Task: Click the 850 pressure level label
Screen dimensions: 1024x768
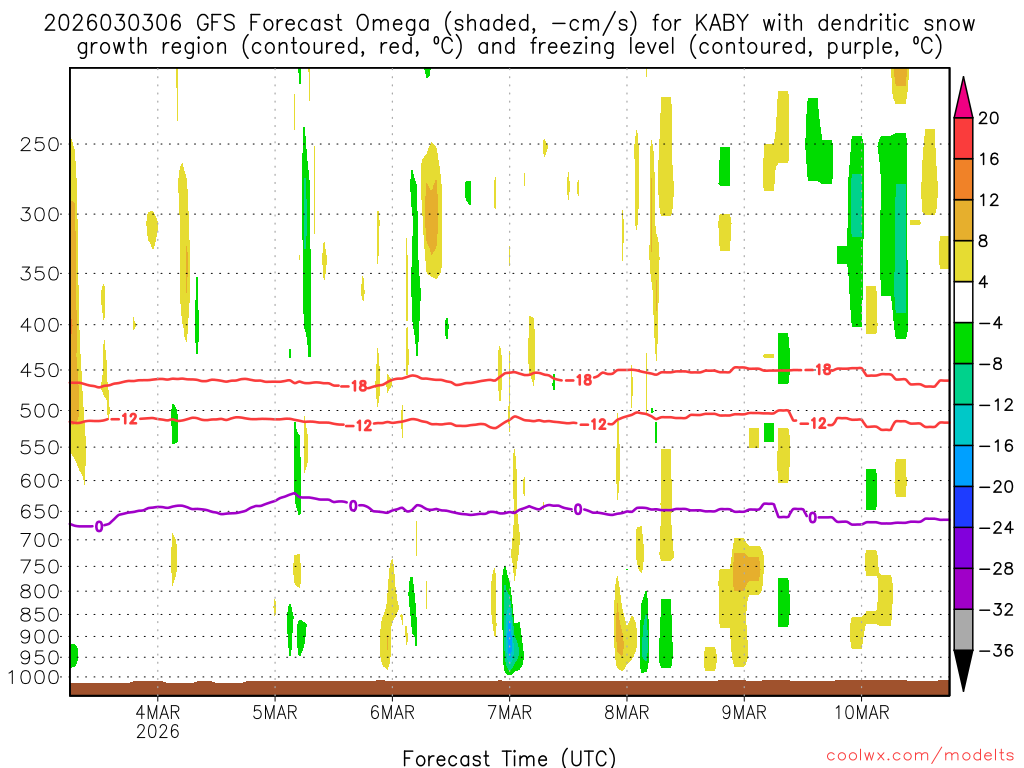Action: (x=40, y=615)
